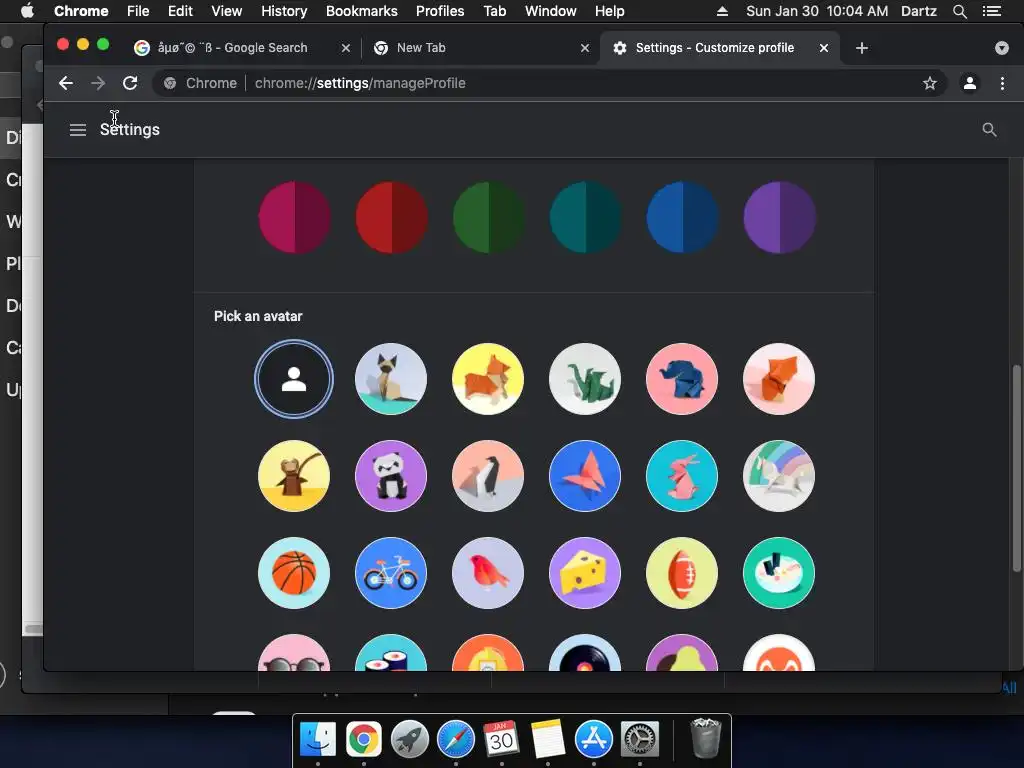Open the Chrome profile button
This screenshot has width=1024, height=768.
point(970,83)
